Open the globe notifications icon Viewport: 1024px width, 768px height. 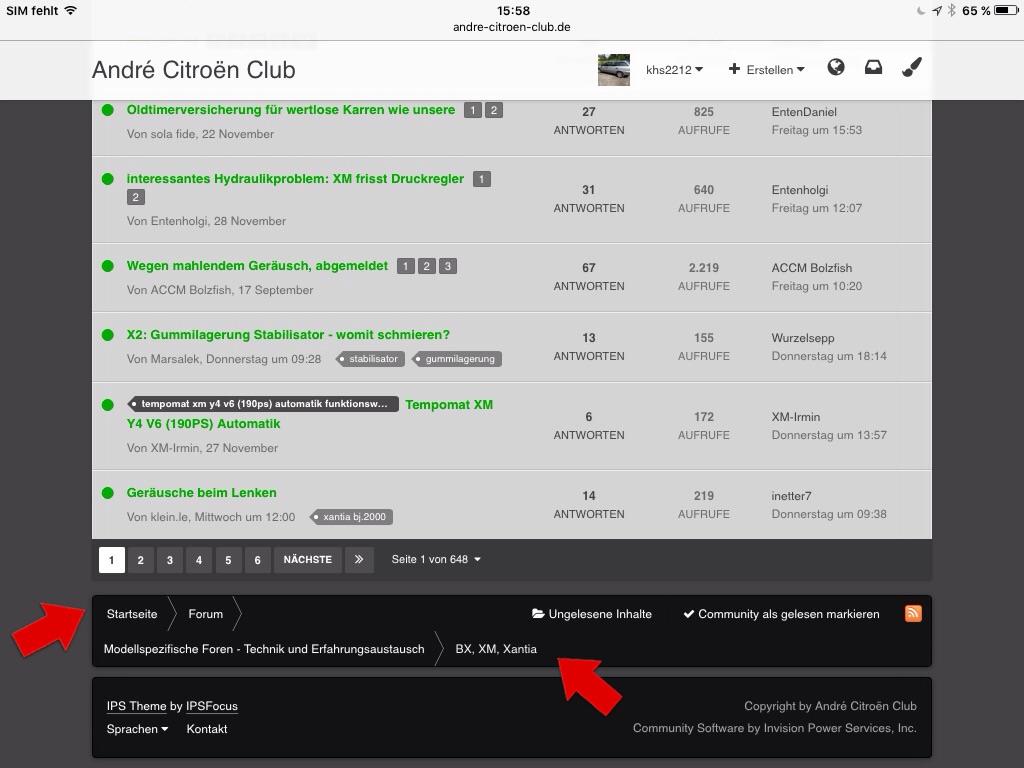coord(835,67)
